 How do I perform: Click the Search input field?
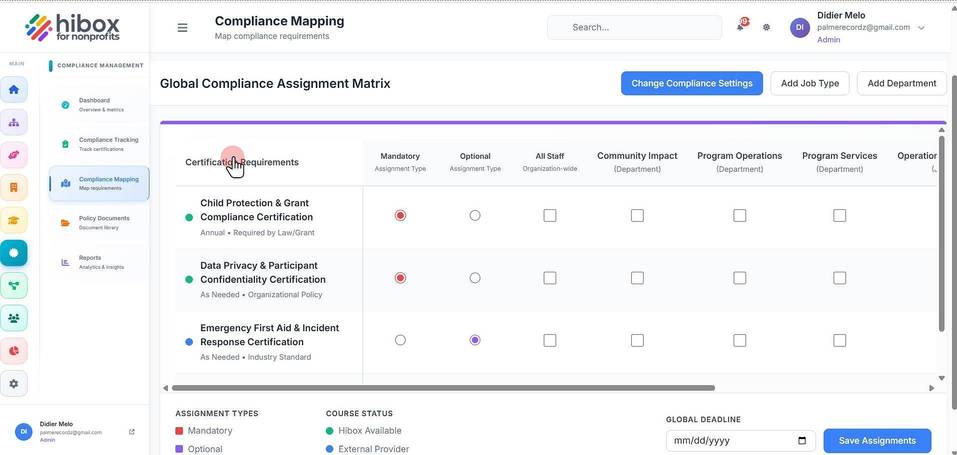[634, 27]
